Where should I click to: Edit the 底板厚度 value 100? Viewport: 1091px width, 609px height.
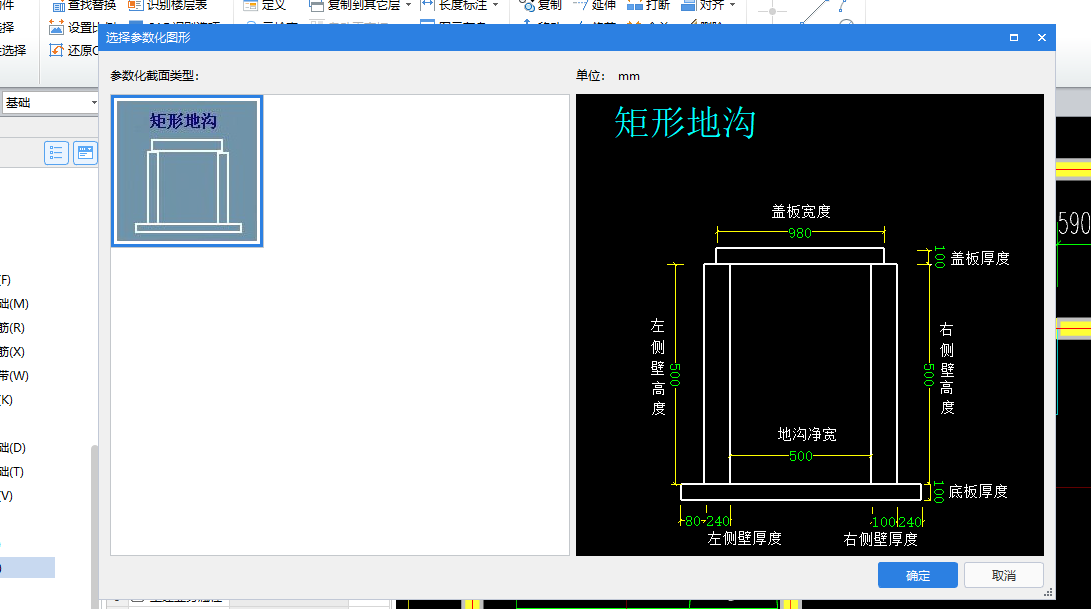pyautogui.click(x=939, y=491)
